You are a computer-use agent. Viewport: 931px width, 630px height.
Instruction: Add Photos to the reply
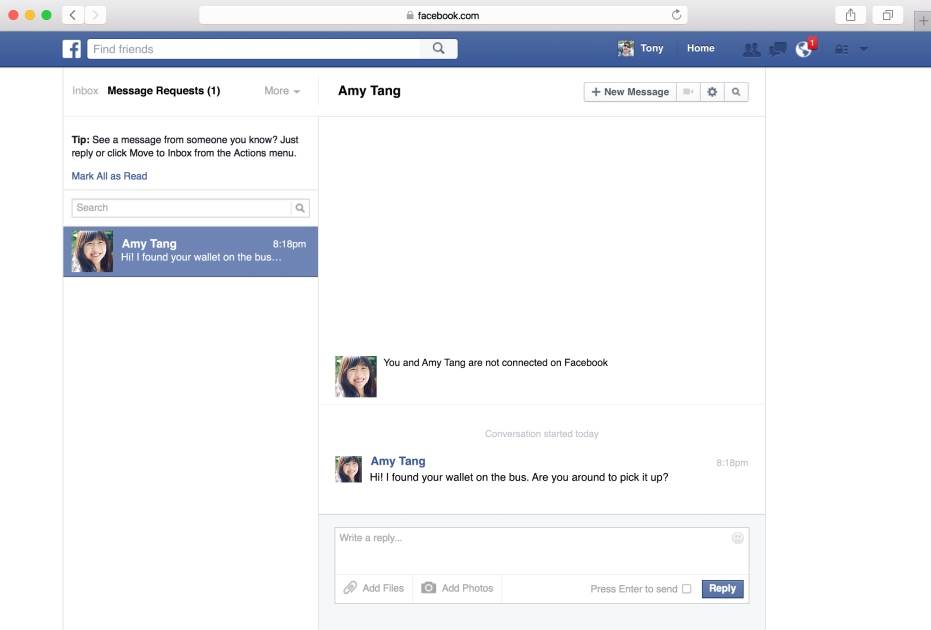[456, 588]
